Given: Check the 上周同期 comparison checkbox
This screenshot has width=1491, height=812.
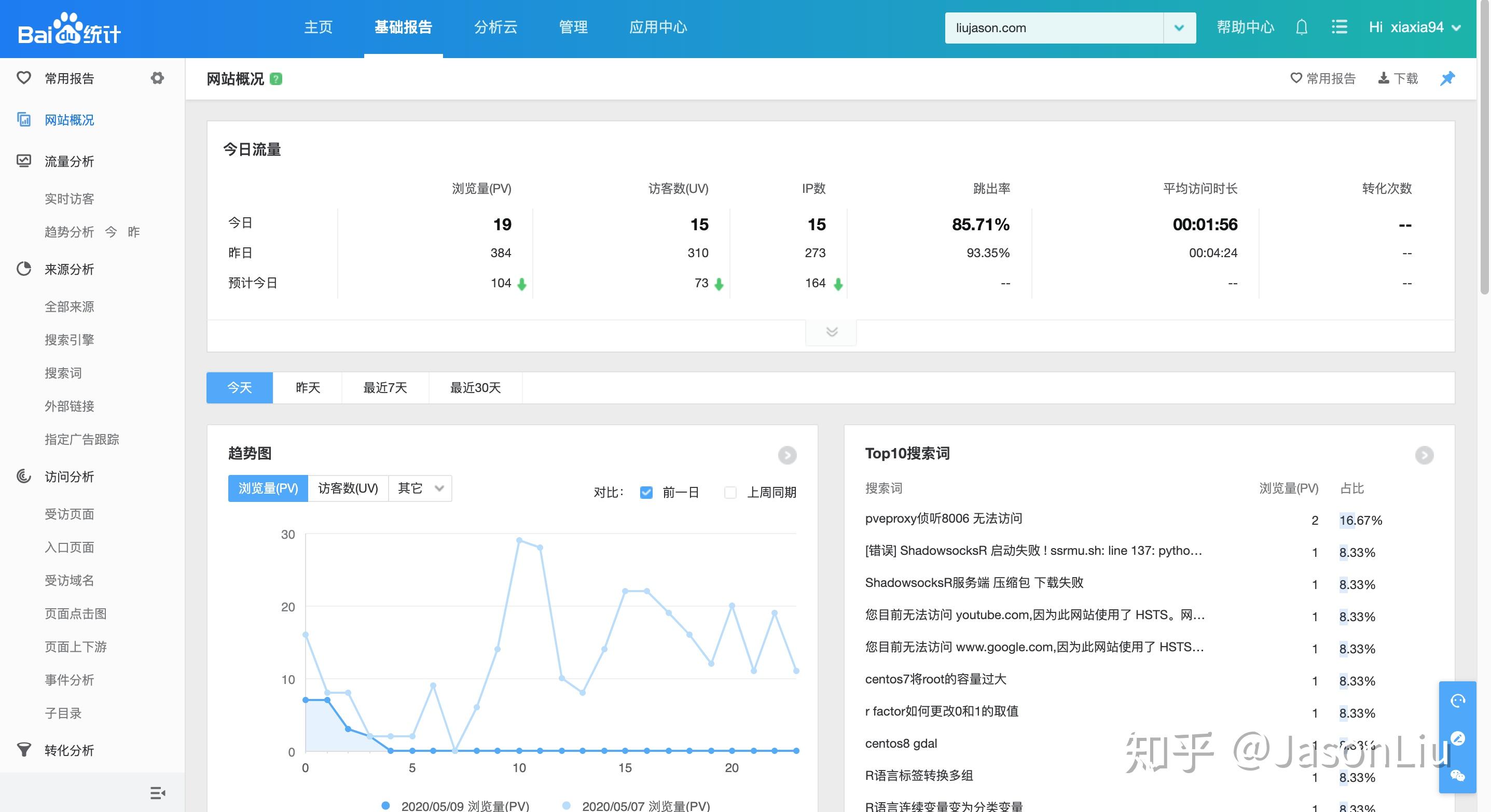Looking at the screenshot, I should pyautogui.click(x=730, y=492).
